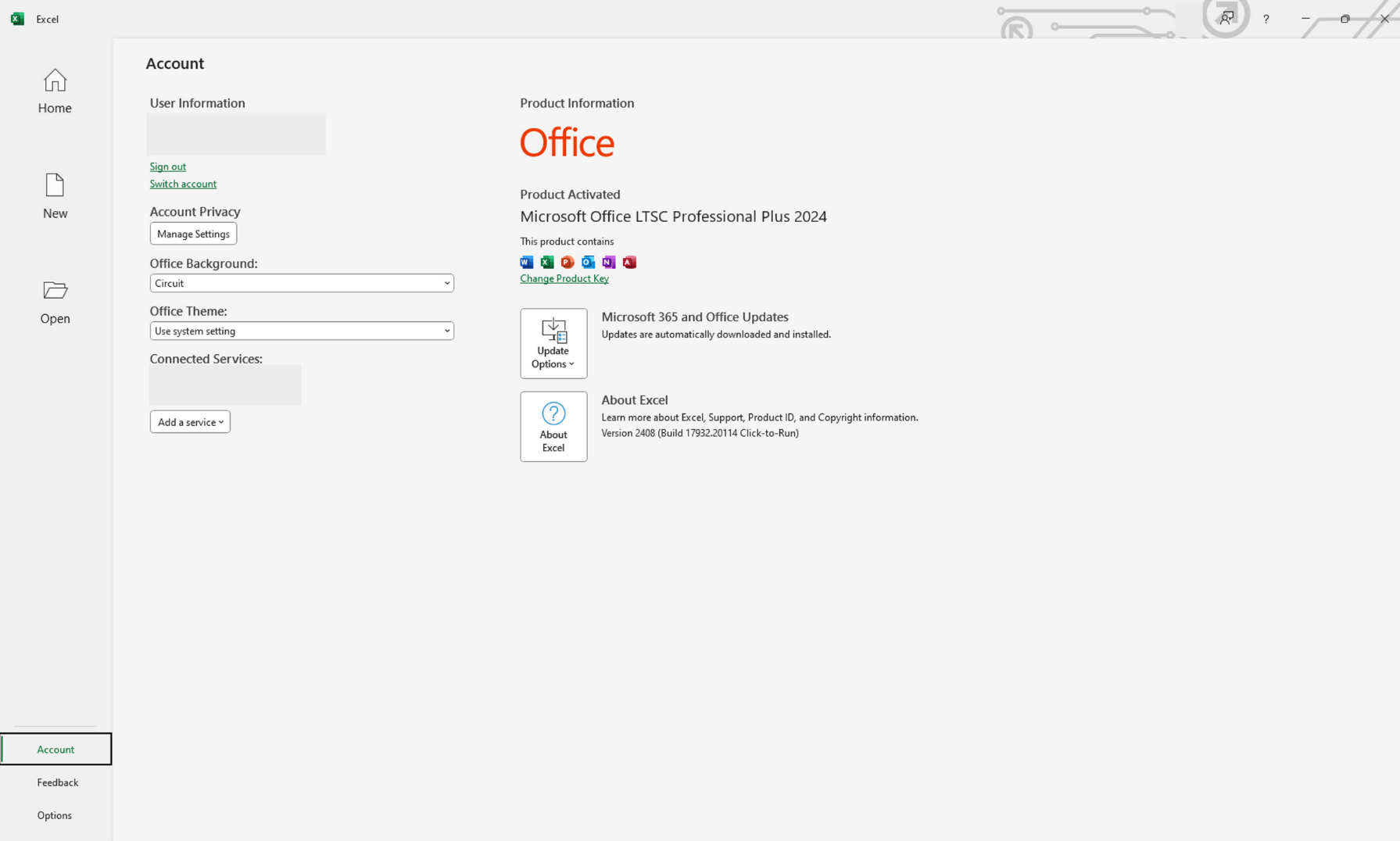Screen dimensions: 1400x841
Task: Click the Change Product Key link
Action: pyautogui.click(x=564, y=279)
